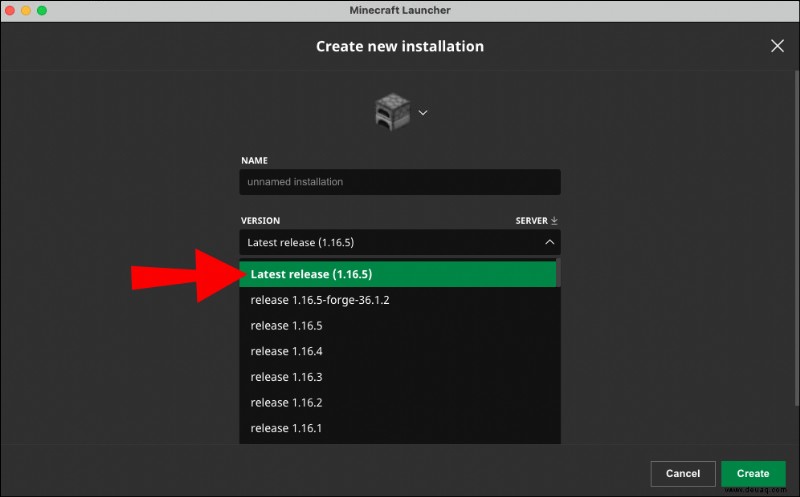Viewport: 800px width, 497px height.
Task: Click the SERVER download link
Action: [536, 220]
